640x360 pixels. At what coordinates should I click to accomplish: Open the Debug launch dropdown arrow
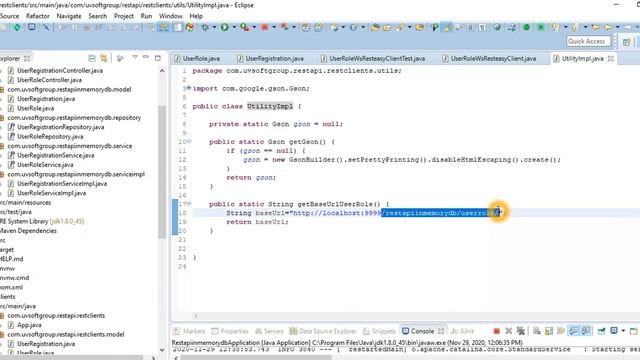(214, 27)
